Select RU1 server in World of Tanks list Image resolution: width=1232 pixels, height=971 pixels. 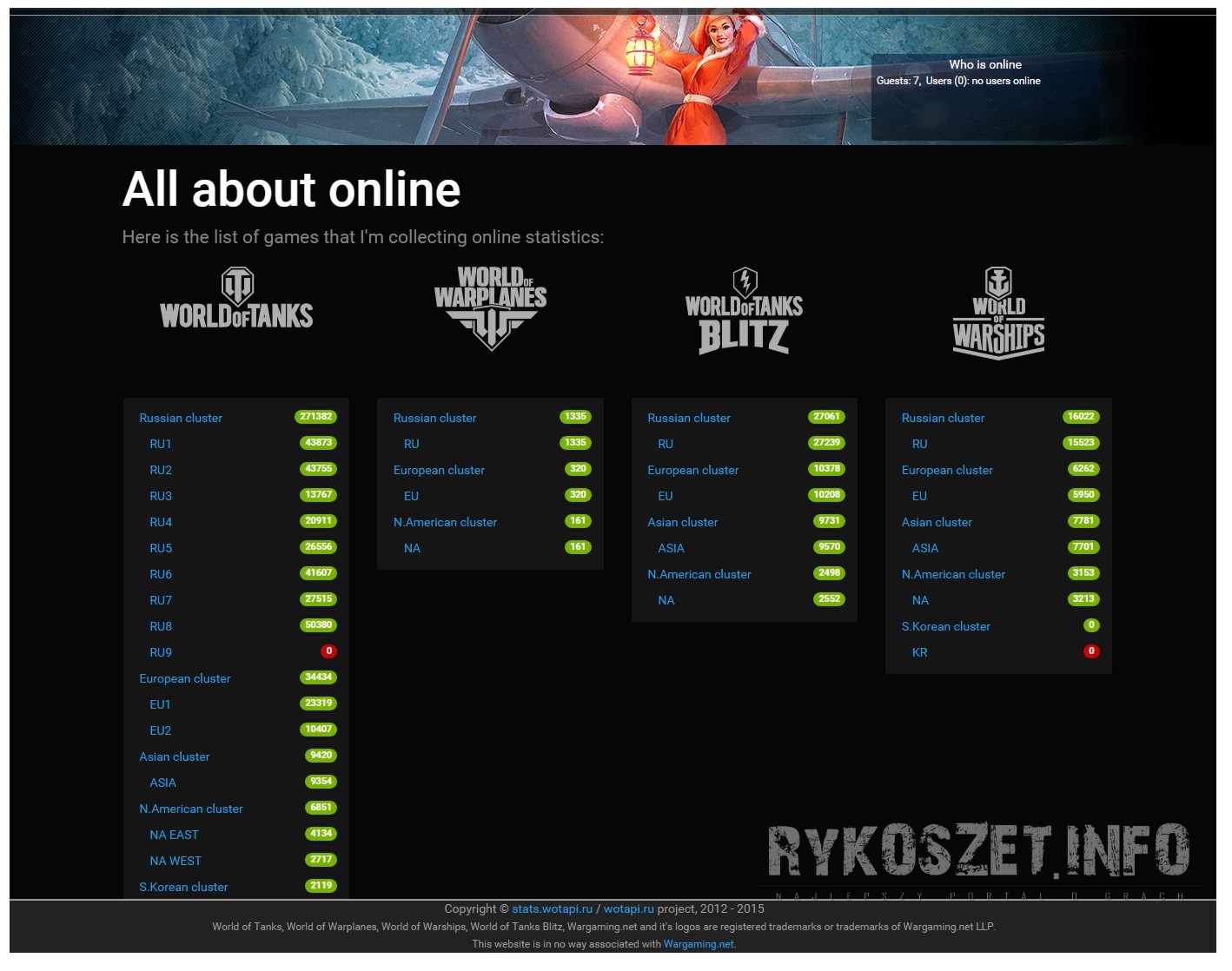click(161, 444)
